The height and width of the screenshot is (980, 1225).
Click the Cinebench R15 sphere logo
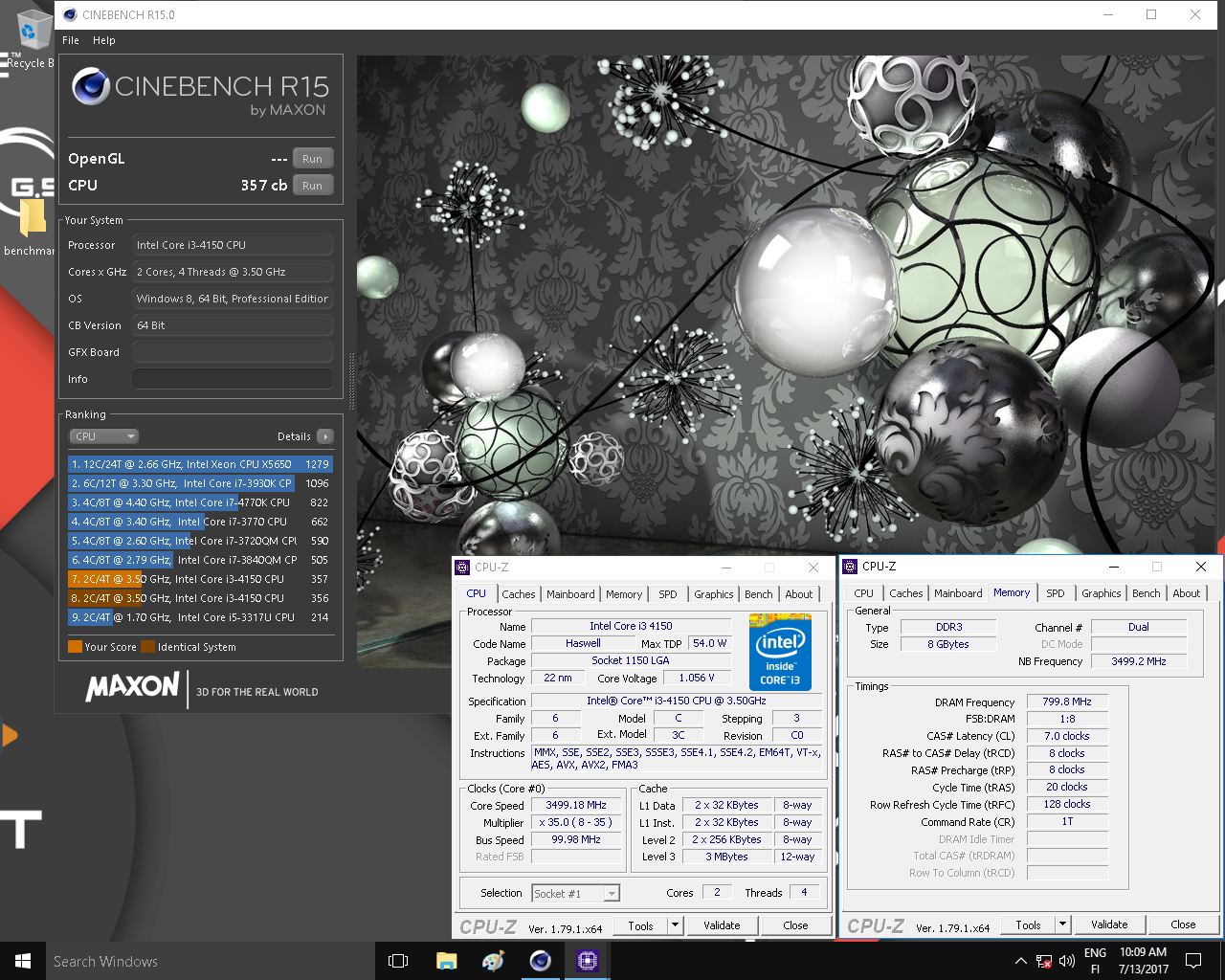pos(91,87)
